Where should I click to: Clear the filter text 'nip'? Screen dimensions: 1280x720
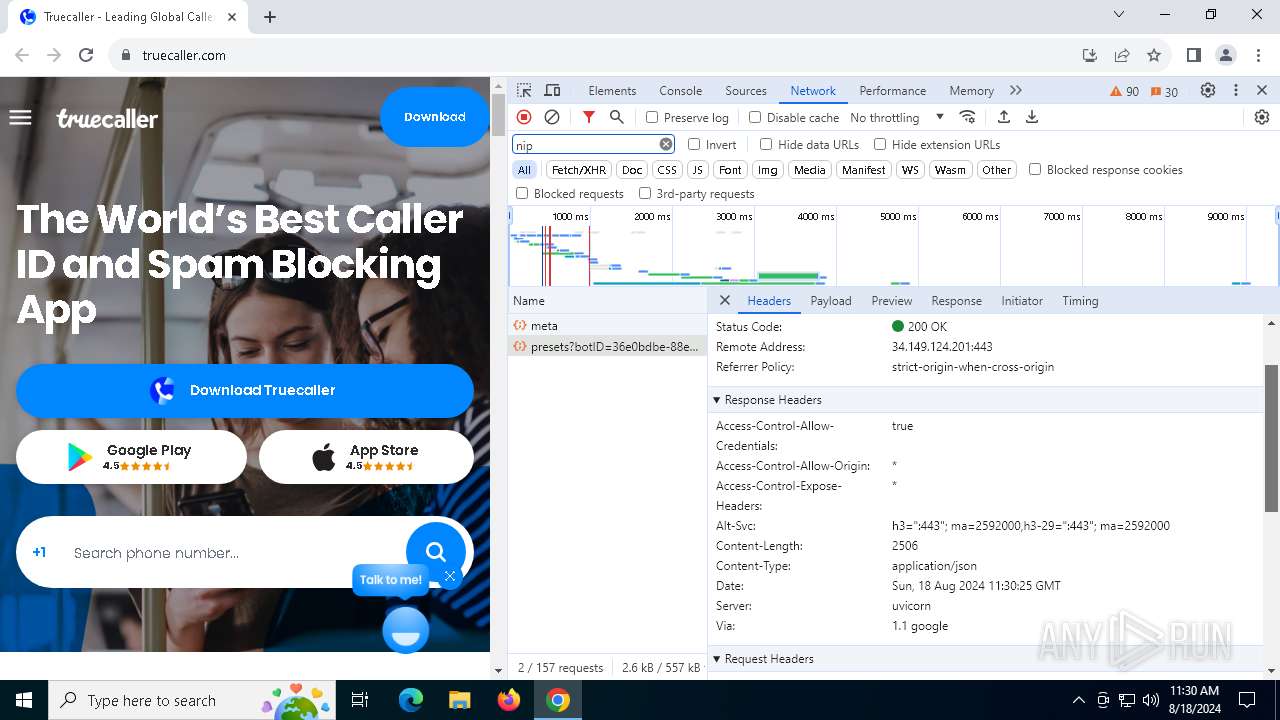click(x=666, y=144)
